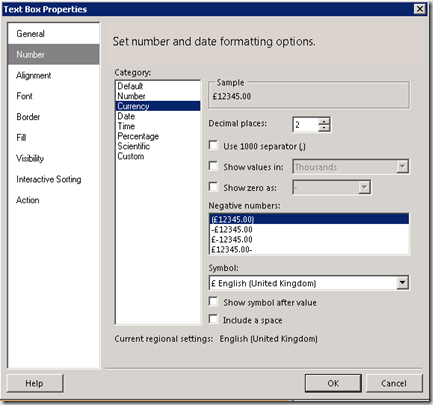Select Percentage in Category list

(138, 136)
